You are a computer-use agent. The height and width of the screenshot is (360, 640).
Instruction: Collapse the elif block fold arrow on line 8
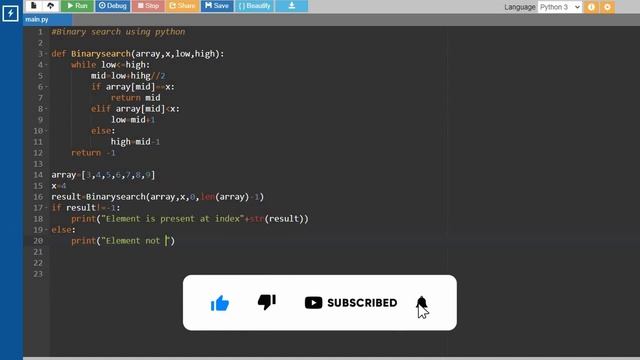(46, 109)
